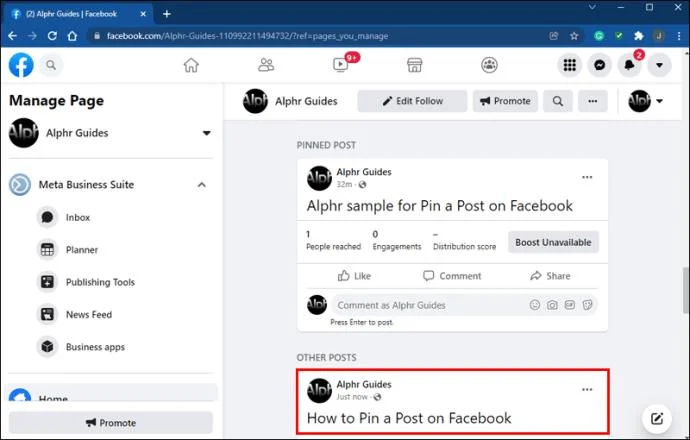
Task: Click the address bar URL
Action: (247, 36)
